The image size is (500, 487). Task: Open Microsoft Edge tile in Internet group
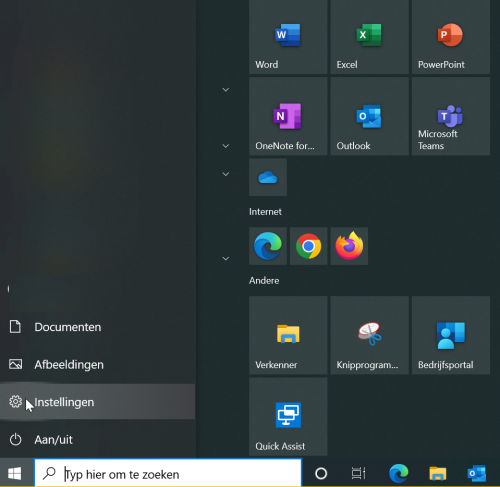268,246
